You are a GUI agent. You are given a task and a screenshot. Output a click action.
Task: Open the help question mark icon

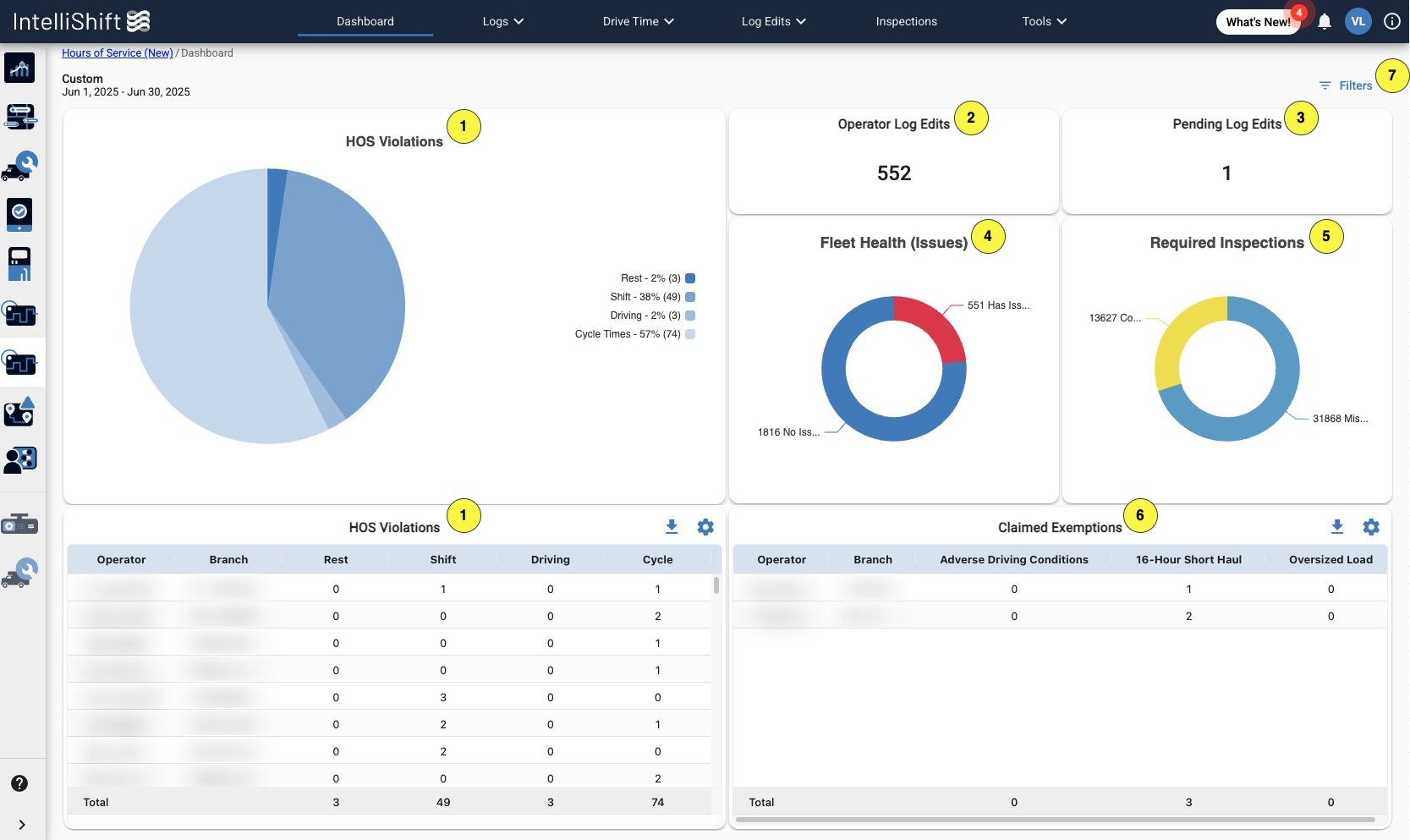click(x=19, y=783)
